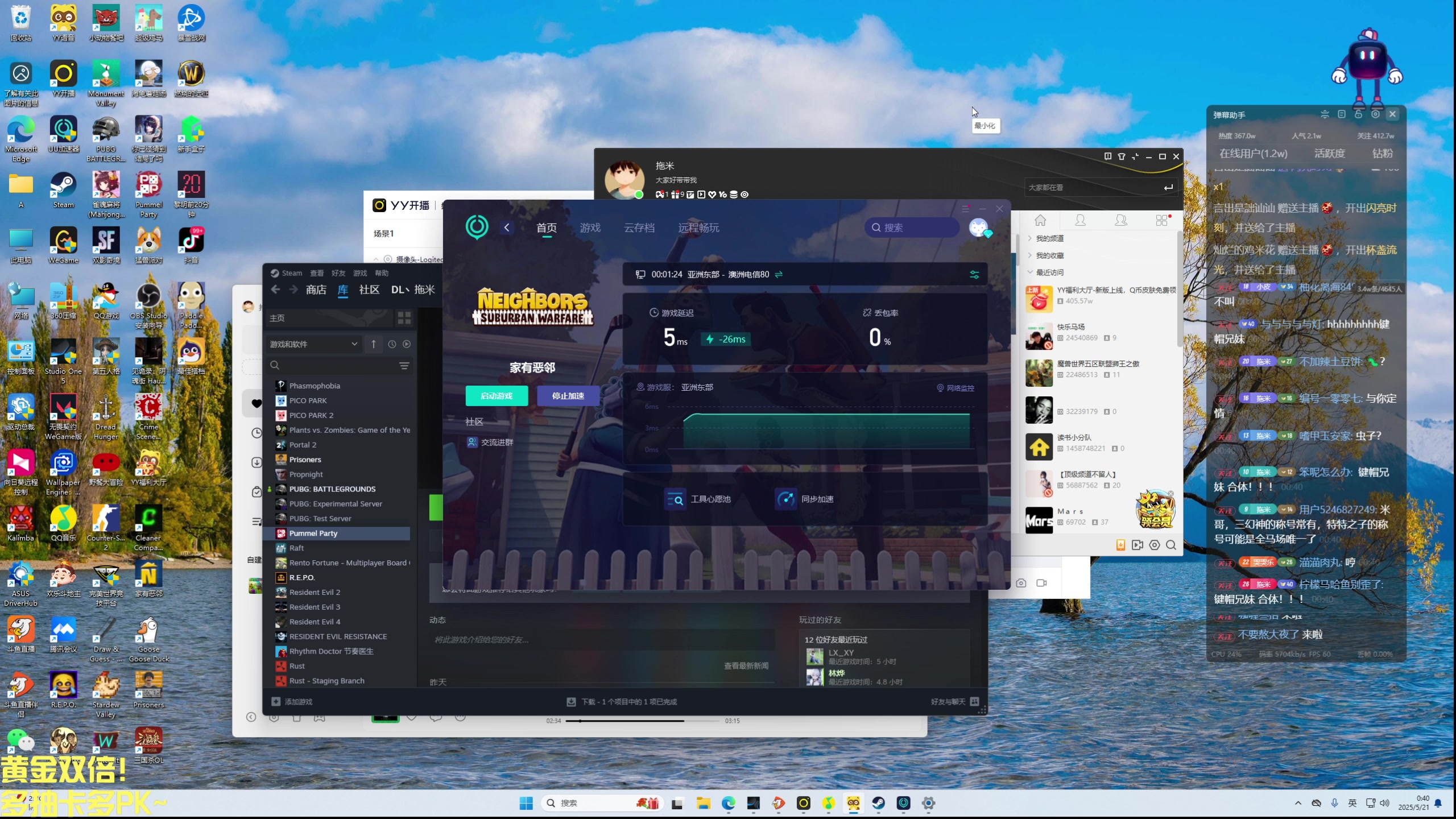Open Steam 帮助 menu
The width and height of the screenshot is (1456, 819).
pos(382,273)
